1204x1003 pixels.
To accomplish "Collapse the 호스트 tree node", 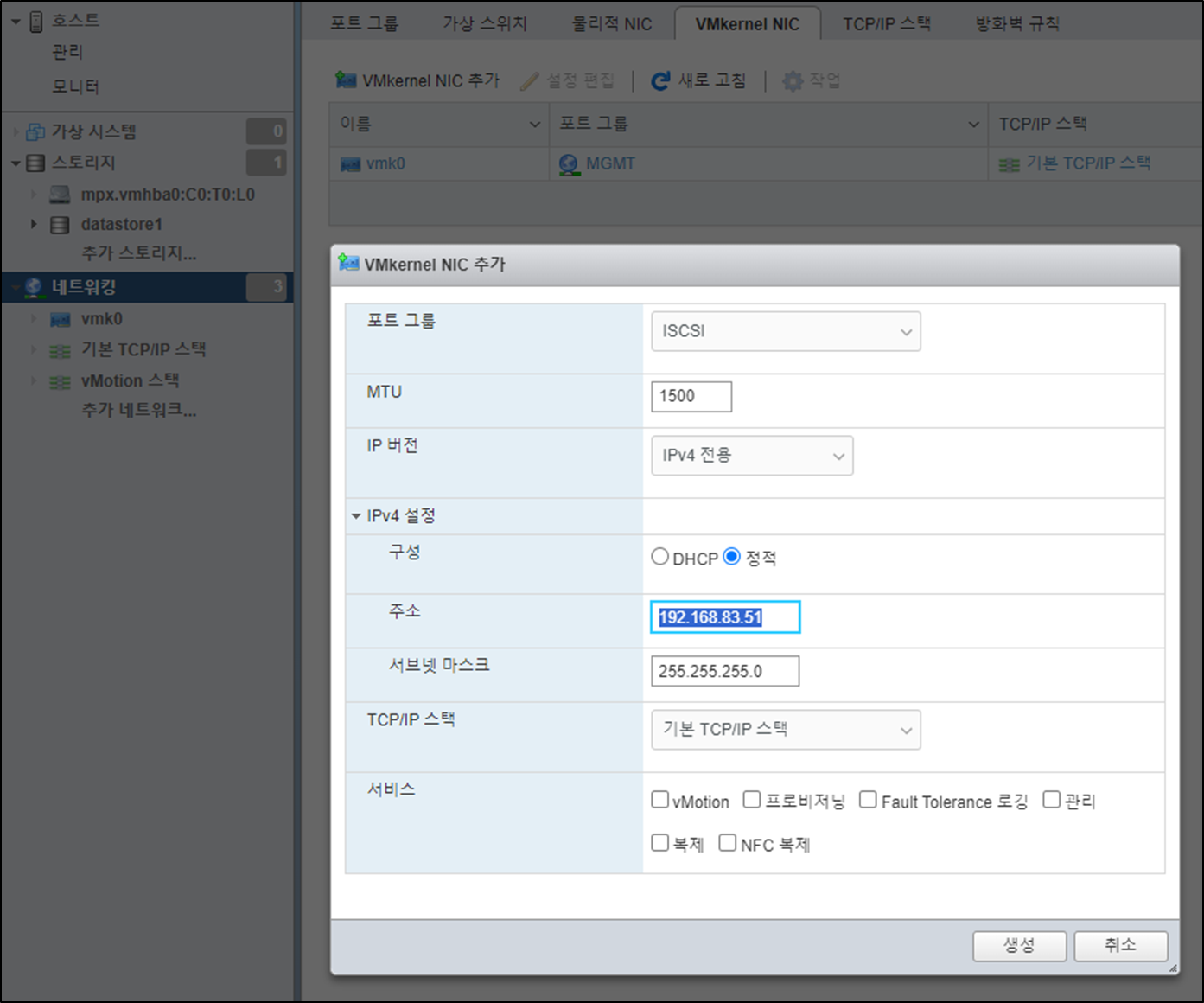I will coord(16,22).
